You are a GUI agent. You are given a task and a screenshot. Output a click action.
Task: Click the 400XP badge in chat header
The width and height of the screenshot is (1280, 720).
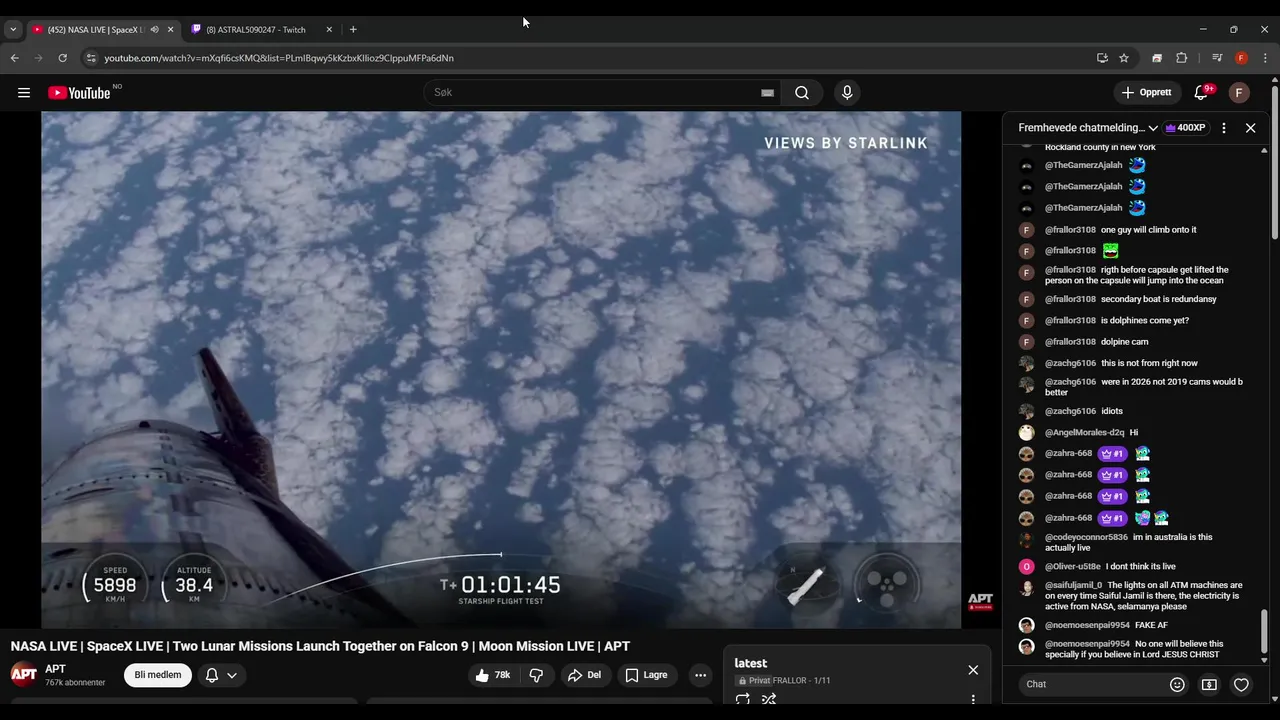[1186, 128]
